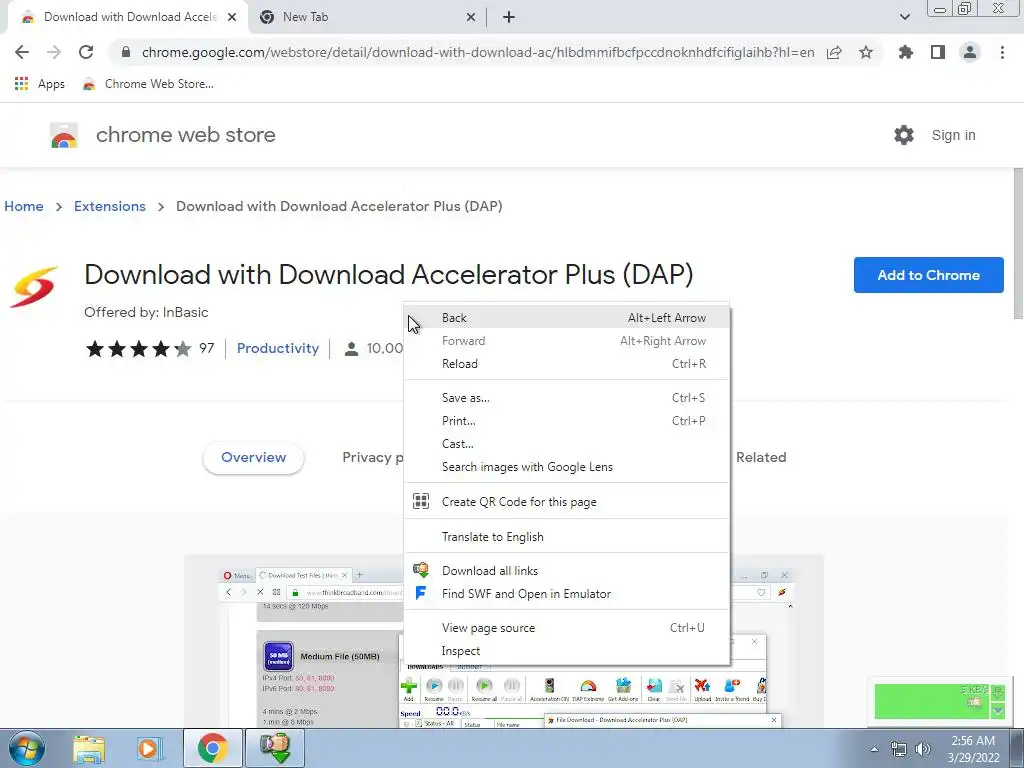Close the Download with Download Accelerator tab

232,18
